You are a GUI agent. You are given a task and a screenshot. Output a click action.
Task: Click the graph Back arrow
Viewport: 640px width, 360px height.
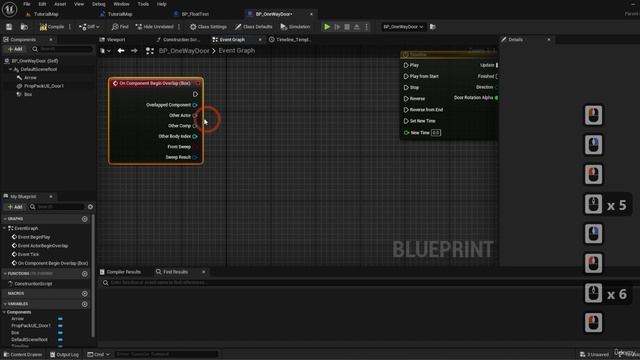(x=121, y=51)
